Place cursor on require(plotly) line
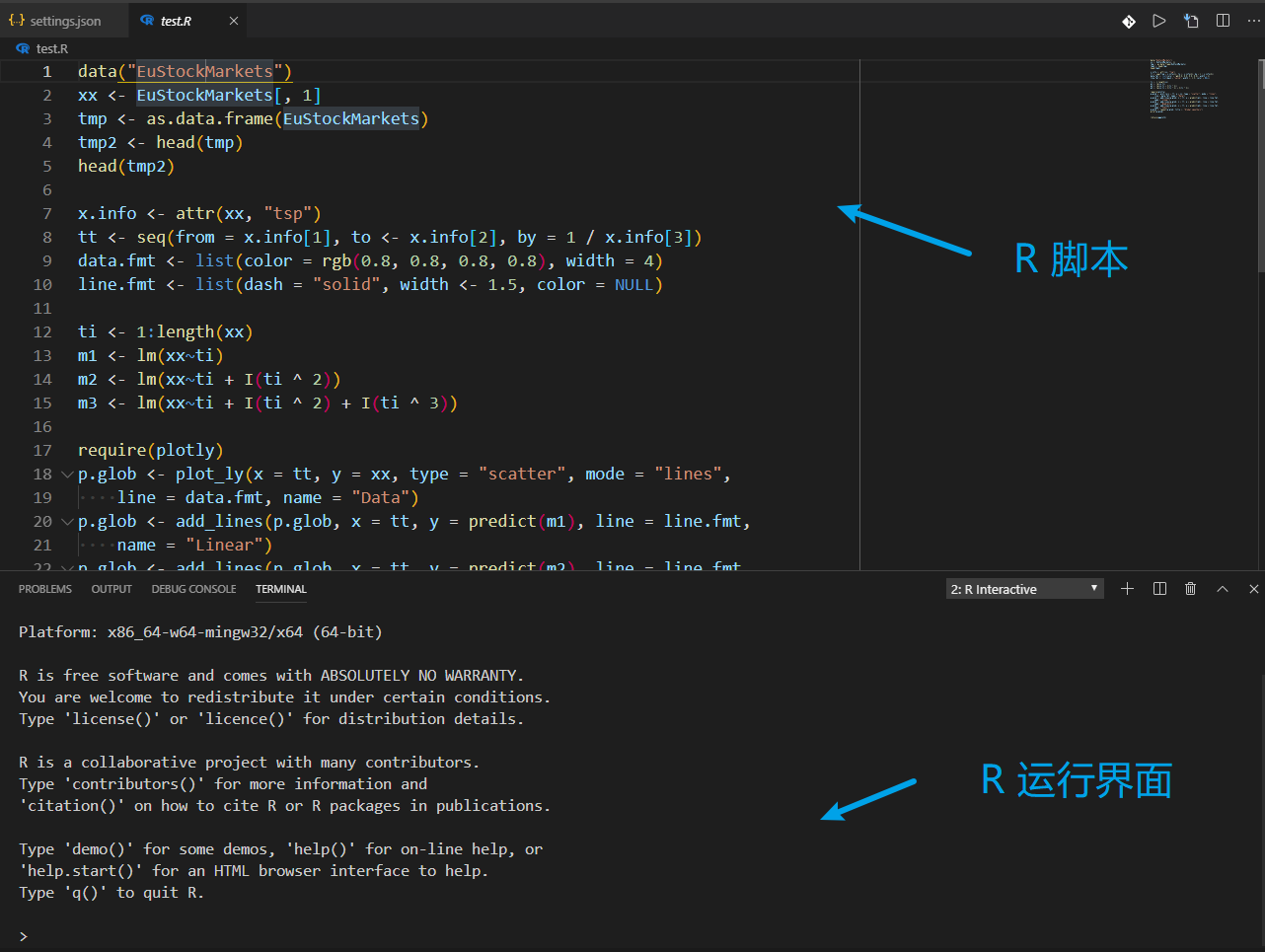This screenshot has height=952, width=1265. tap(151, 450)
